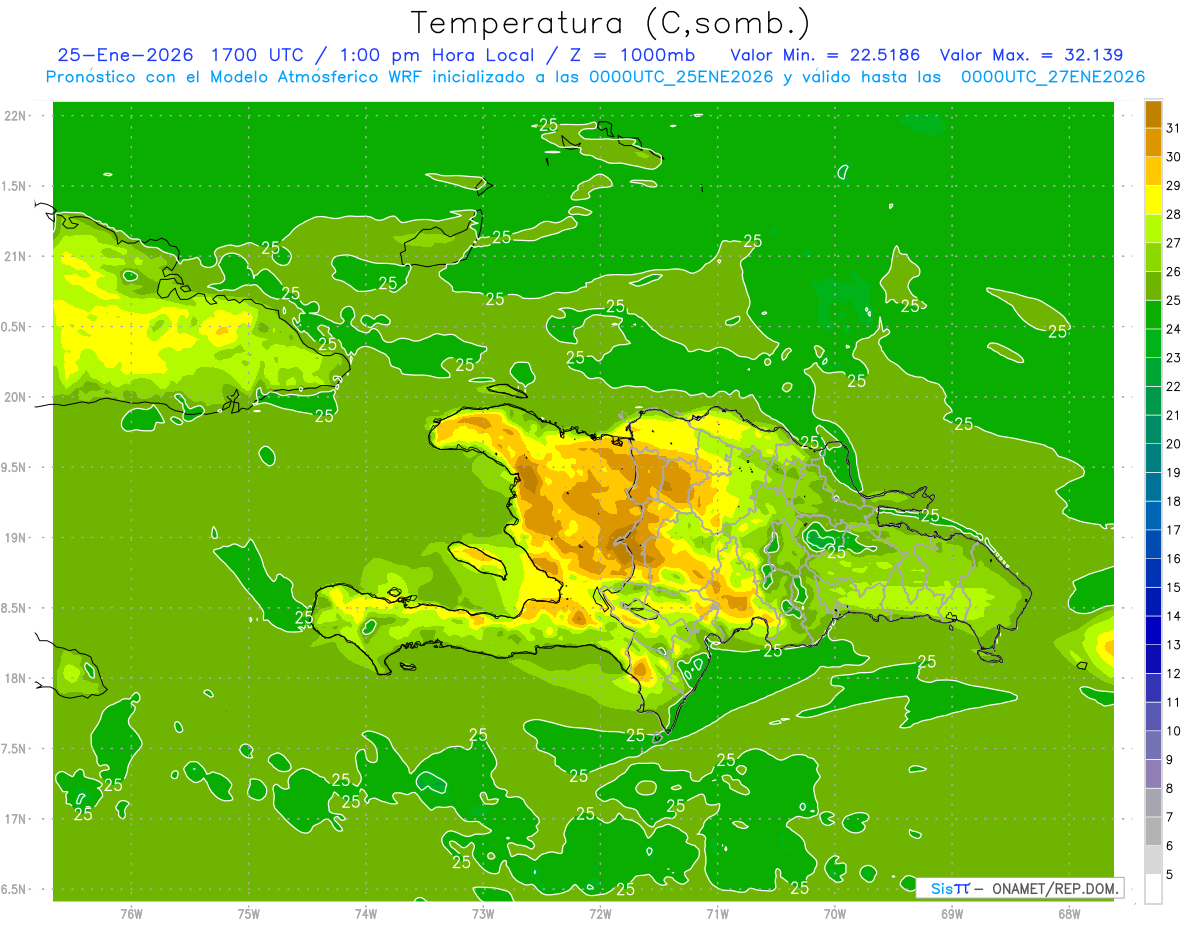Click the dark orange legend block above 31
The image size is (1200, 927).
click(1153, 114)
